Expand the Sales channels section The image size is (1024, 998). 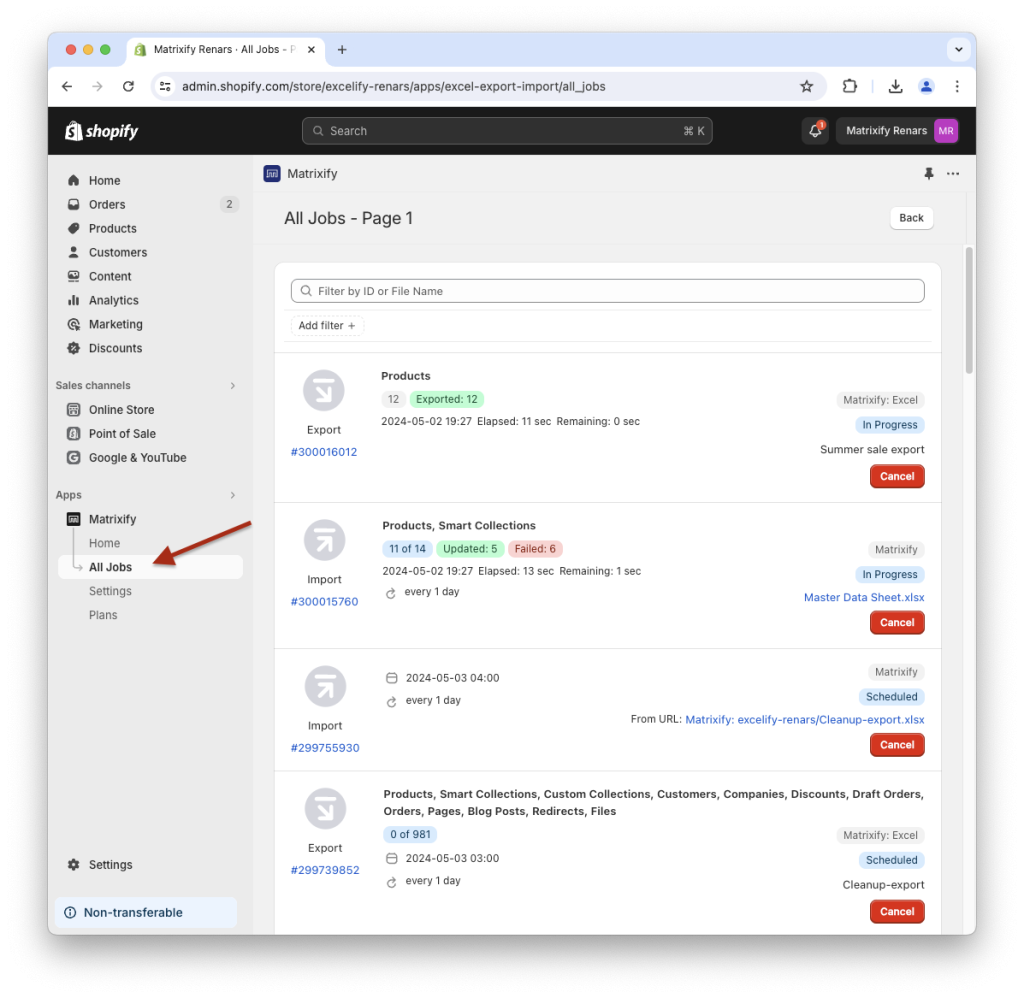232,385
